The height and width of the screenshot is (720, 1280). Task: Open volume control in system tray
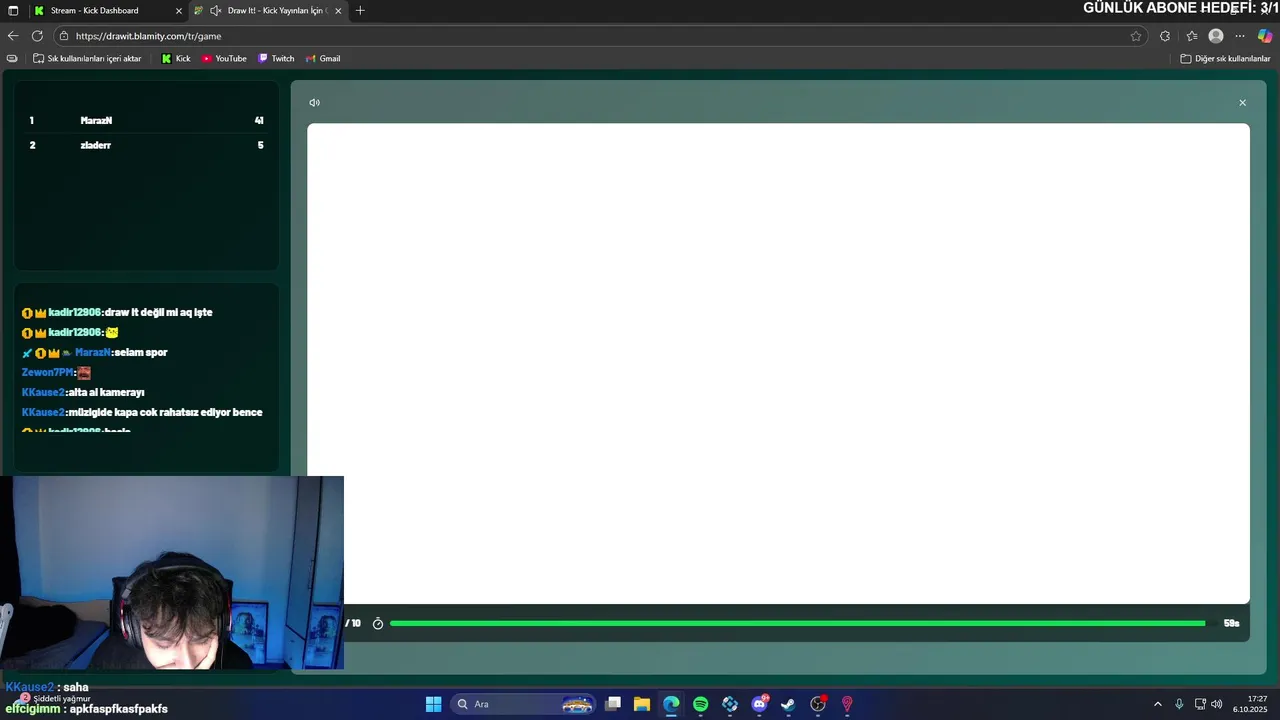coord(1217,704)
